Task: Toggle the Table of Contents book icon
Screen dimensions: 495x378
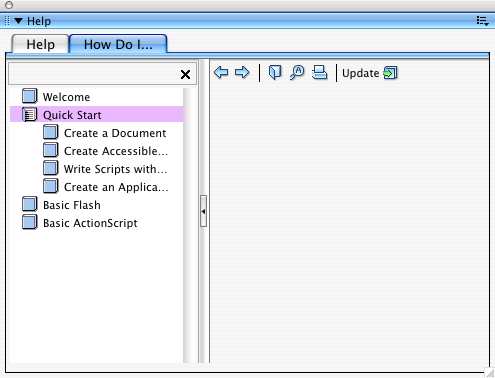Action: (275, 72)
